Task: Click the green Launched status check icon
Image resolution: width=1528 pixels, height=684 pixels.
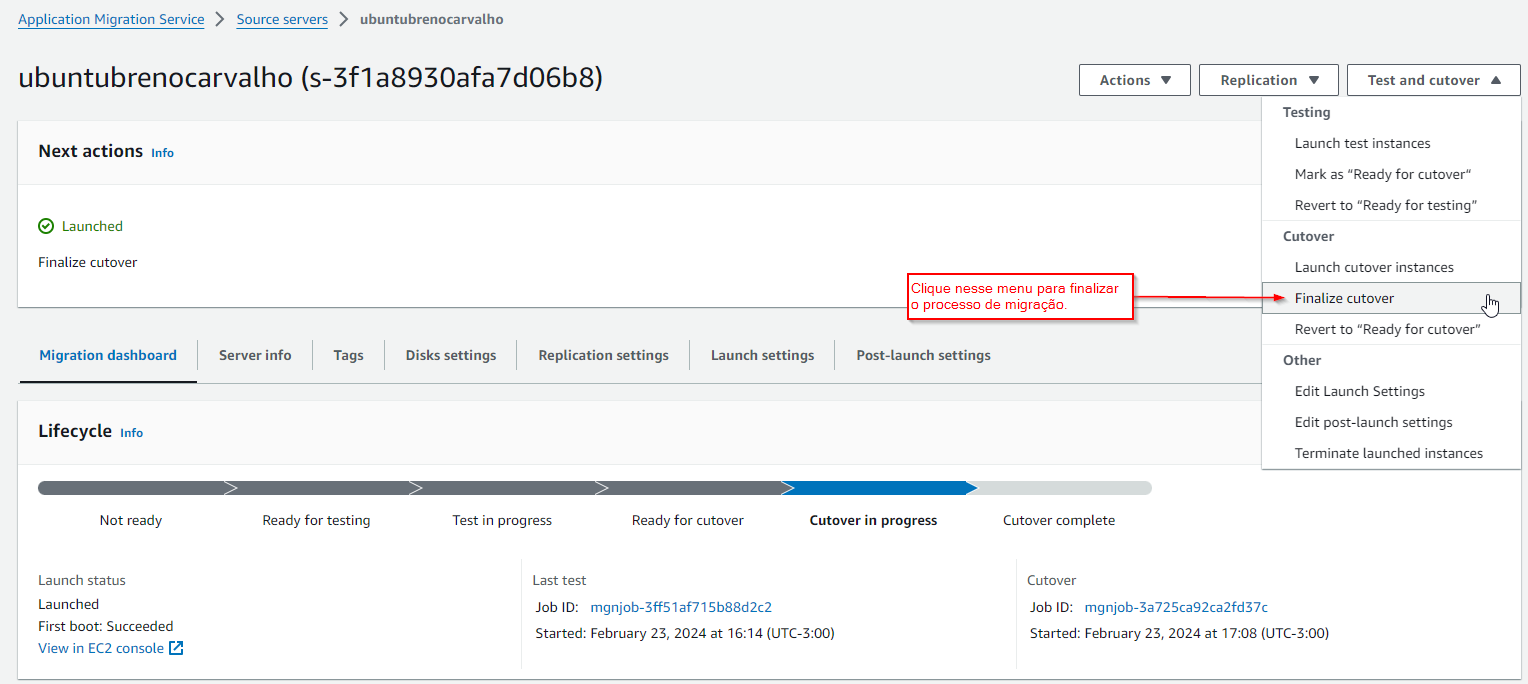Action: point(46,226)
